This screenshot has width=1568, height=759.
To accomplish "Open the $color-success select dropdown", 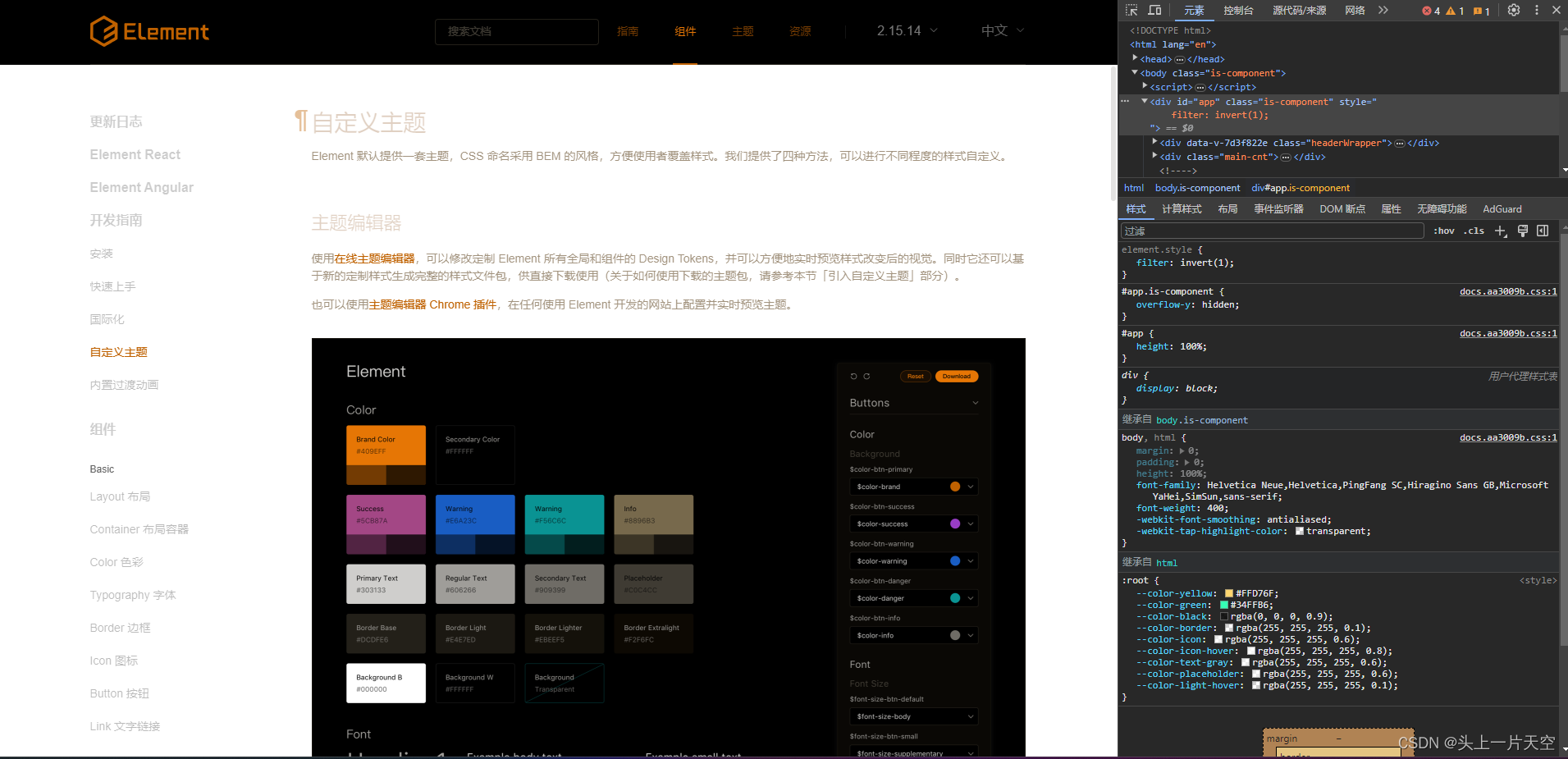I will coord(914,524).
